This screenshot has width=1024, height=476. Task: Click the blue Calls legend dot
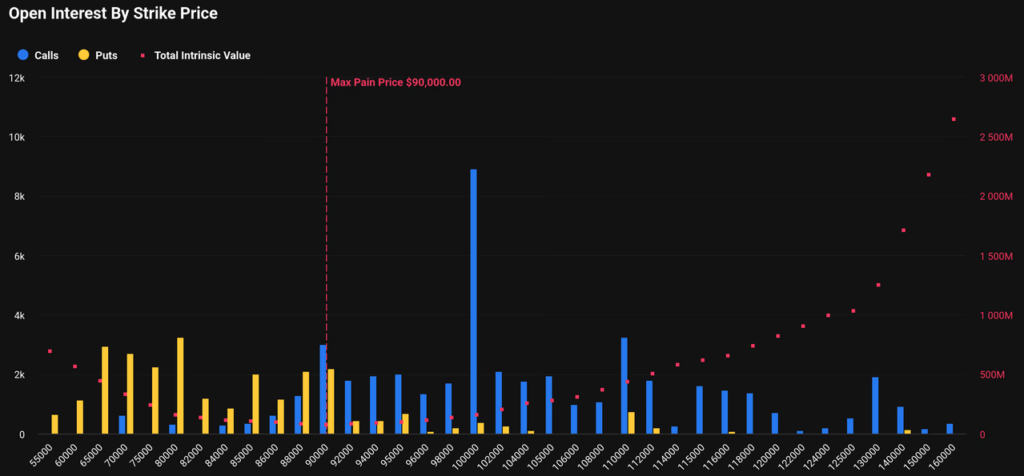click(21, 55)
